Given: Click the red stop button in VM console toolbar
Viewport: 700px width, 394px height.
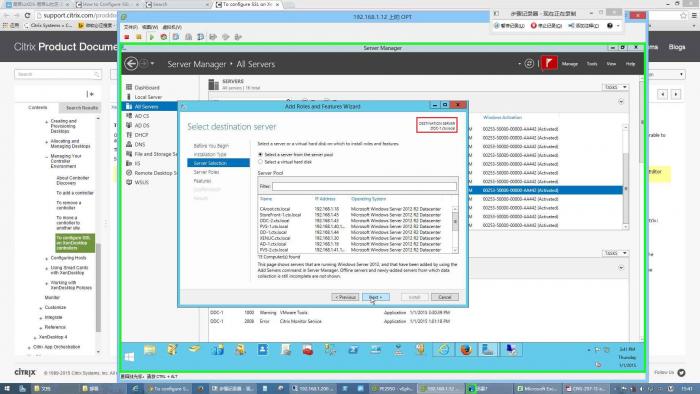Looking at the screenshot, I should point(127,37).
